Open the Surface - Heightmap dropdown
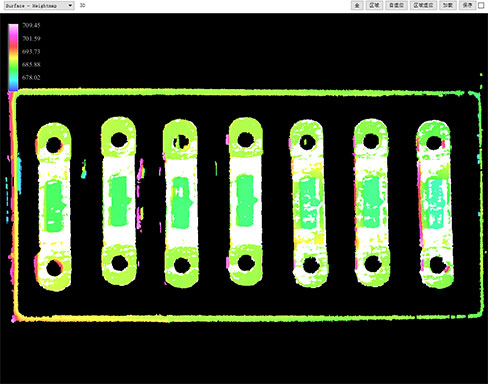The height and width of the screenshot is (384, 488). (39, 5)
